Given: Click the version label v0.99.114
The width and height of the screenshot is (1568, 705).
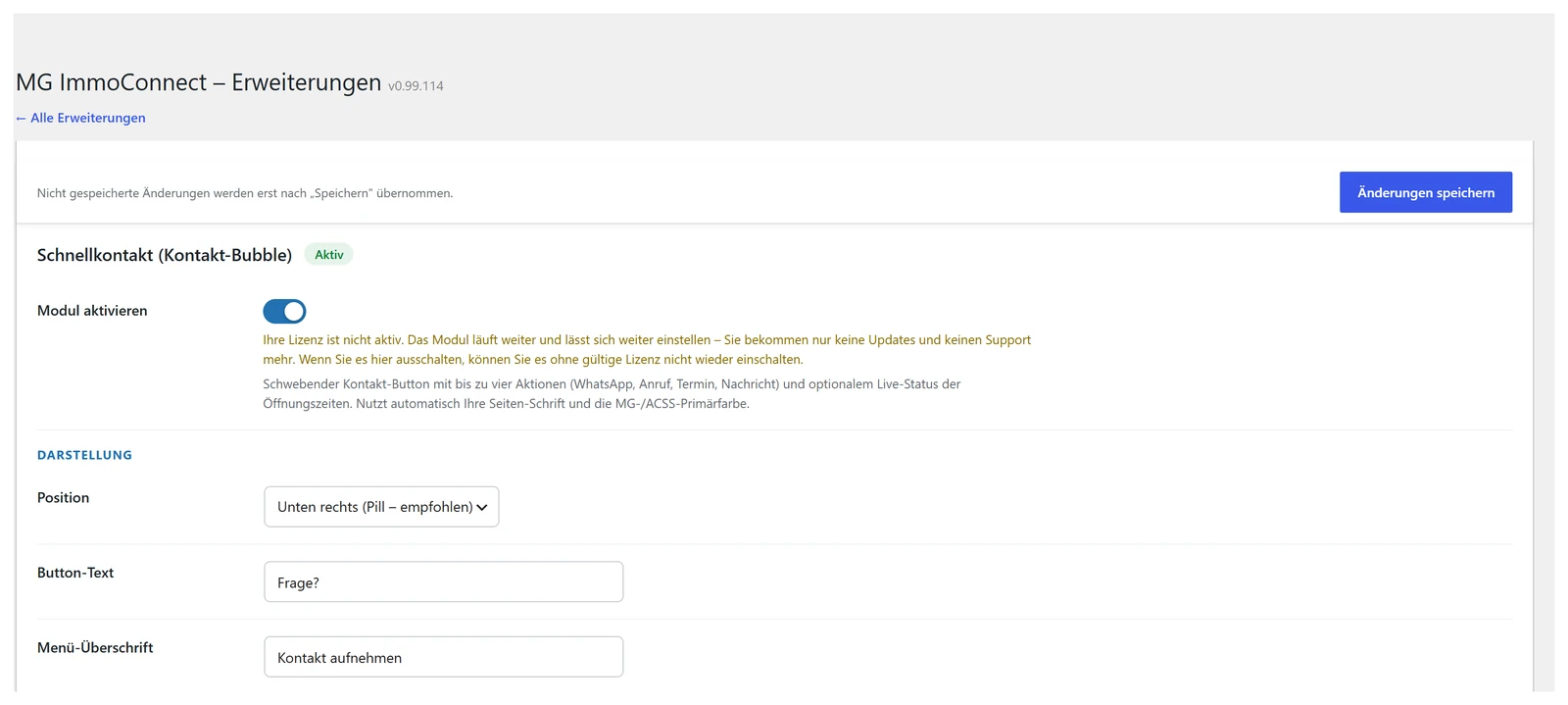Looking at the screenshot, I should (x=416, y=86).
